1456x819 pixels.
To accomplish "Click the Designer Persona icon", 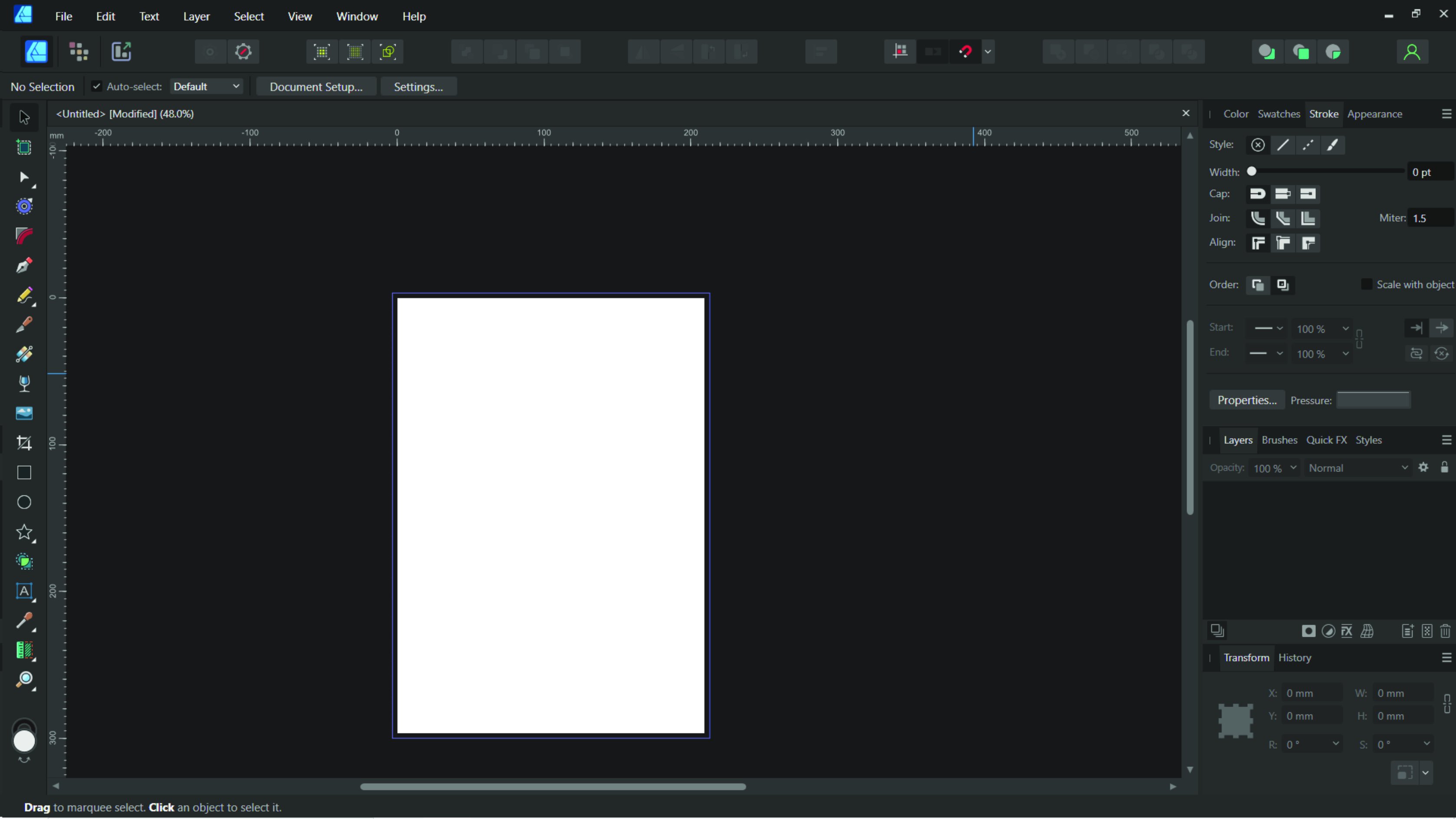I will (x=36, y=52).
